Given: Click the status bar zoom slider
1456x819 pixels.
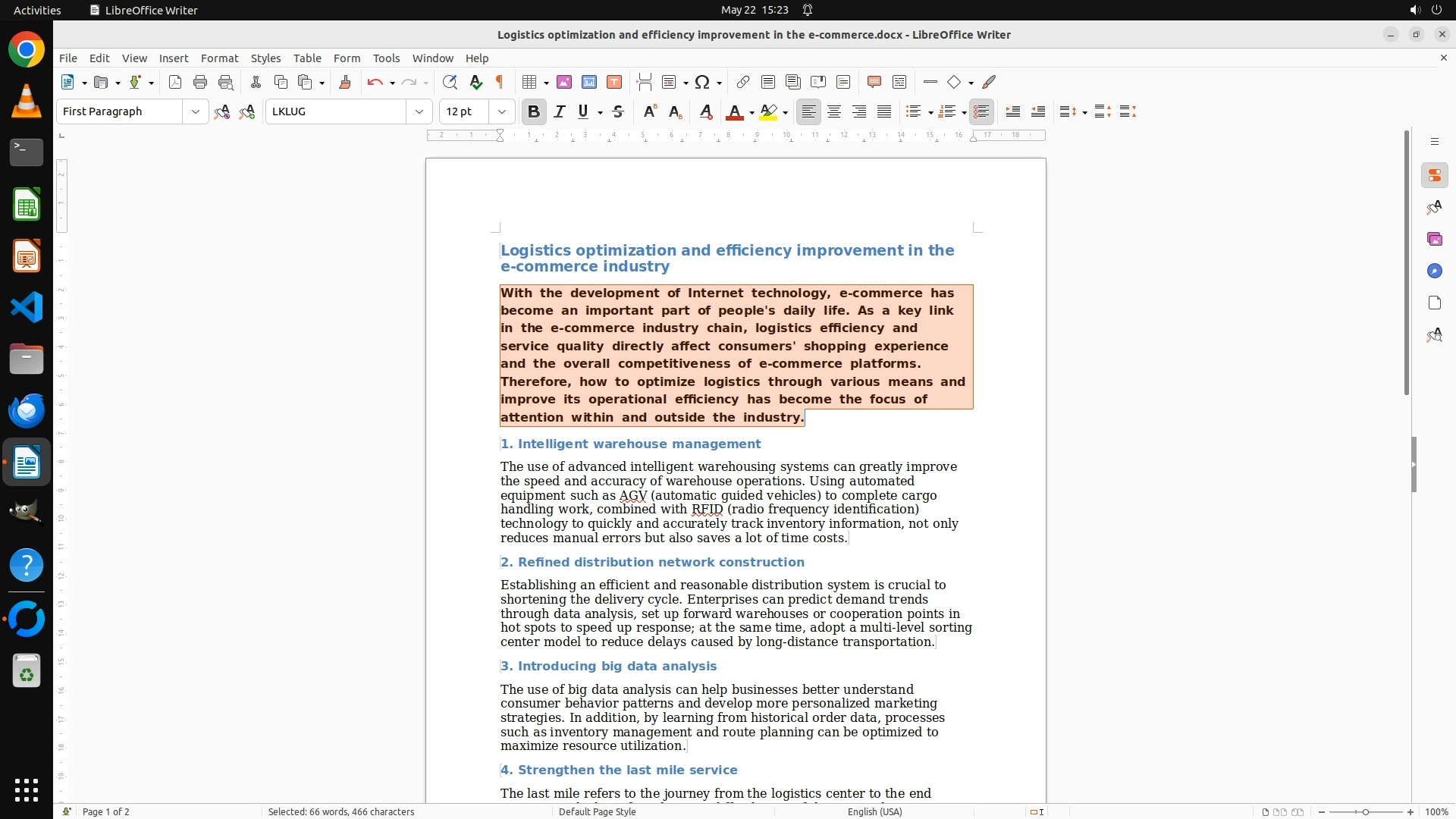Looking at the screenshot, I should (x=1365, y=811).
